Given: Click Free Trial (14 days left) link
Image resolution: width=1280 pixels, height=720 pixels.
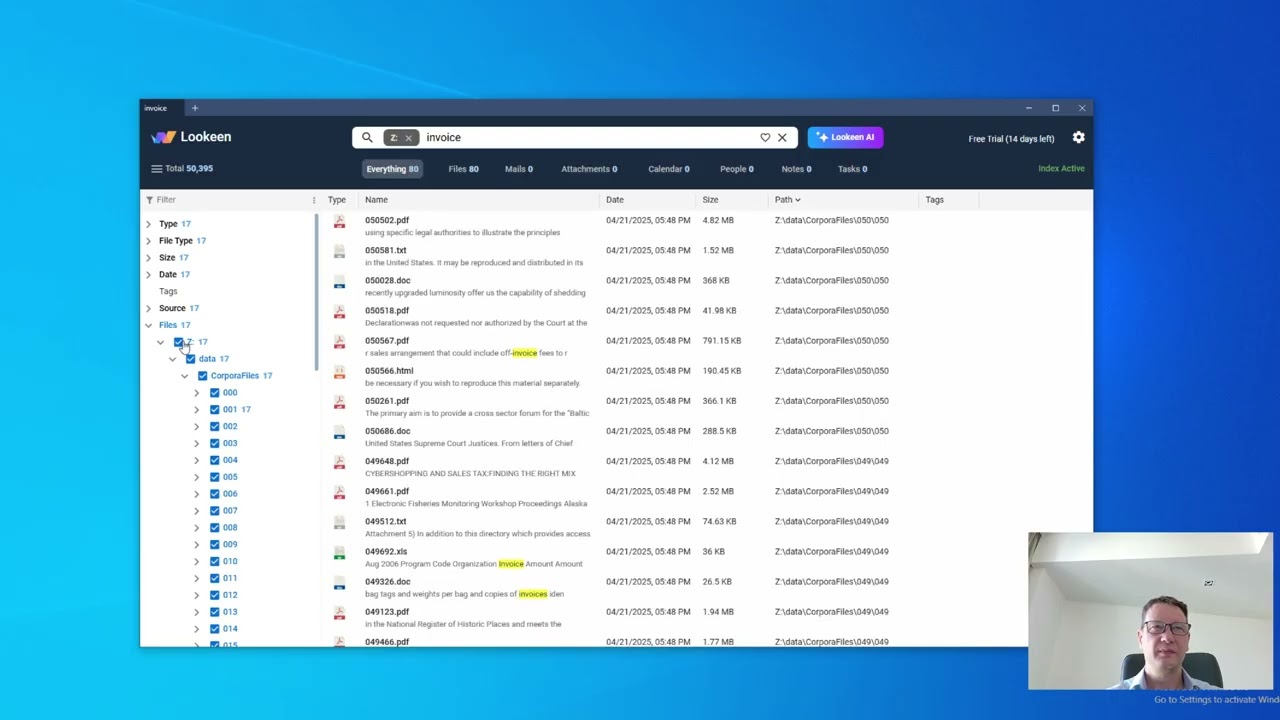Looking at the screenshot, I should tap(1011, 139).
